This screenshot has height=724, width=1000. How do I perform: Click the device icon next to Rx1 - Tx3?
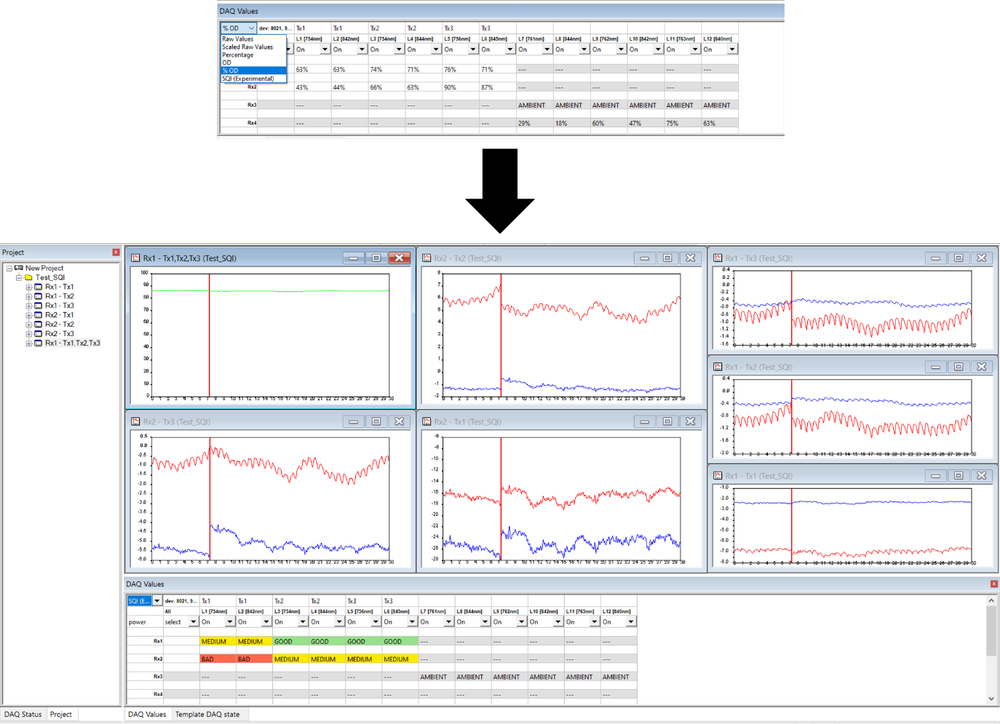click(38, 305)
